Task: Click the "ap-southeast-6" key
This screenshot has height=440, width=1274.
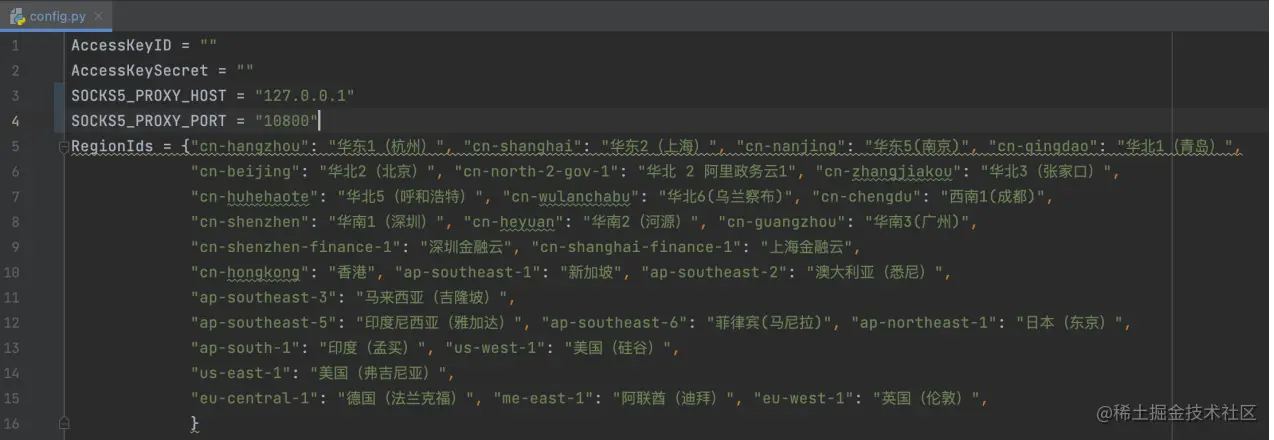Action: pyautogui.click(x=615, y=322)
